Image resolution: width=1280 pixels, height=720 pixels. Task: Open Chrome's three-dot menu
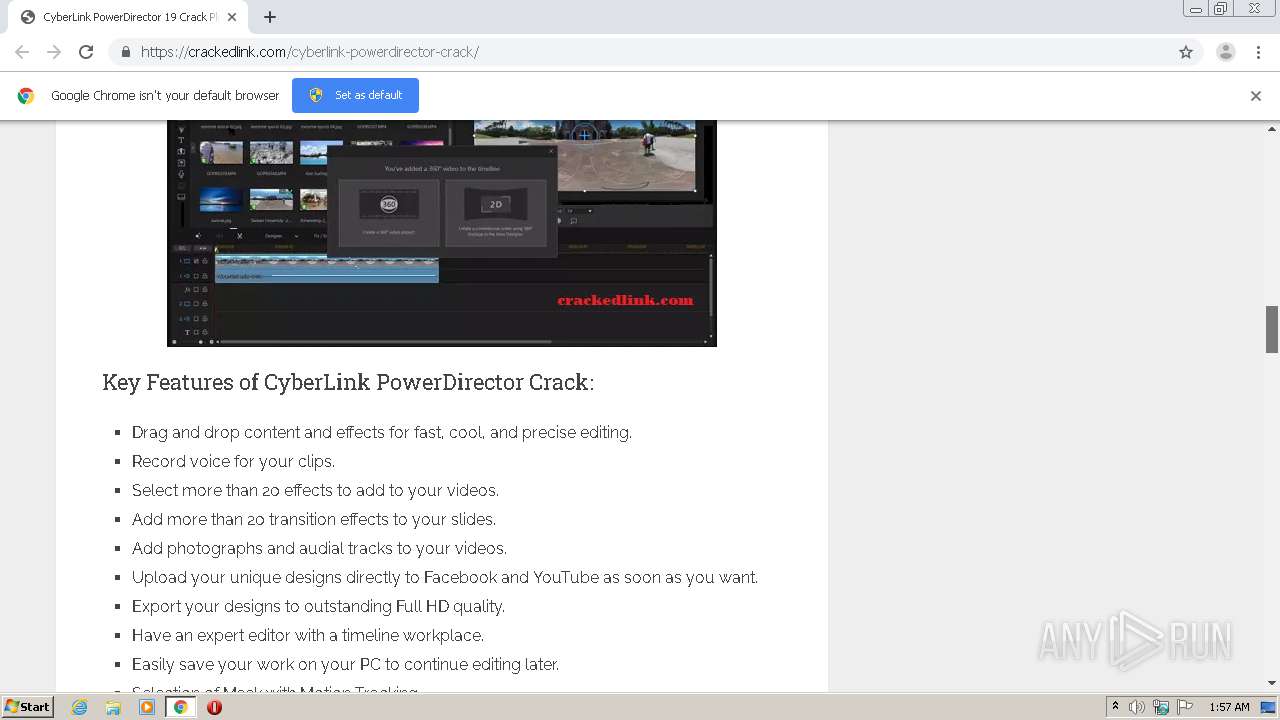click(x=1258, y=52)
